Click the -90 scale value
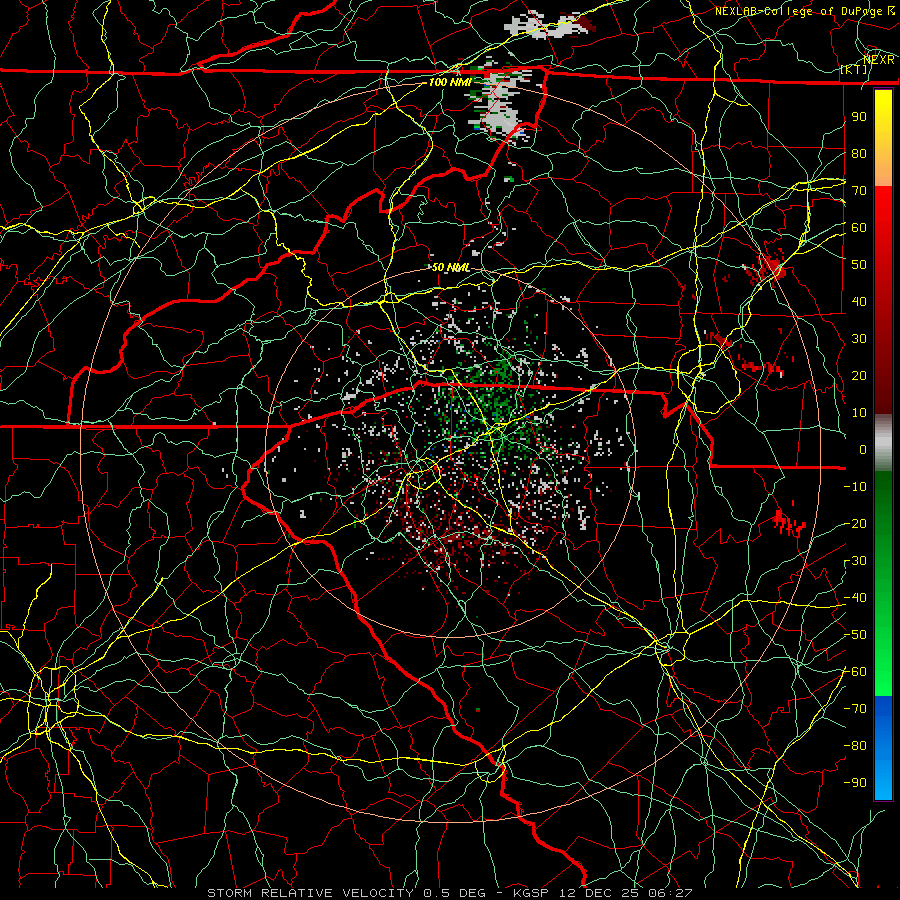The image size is (900, 900). click(855, 783)
